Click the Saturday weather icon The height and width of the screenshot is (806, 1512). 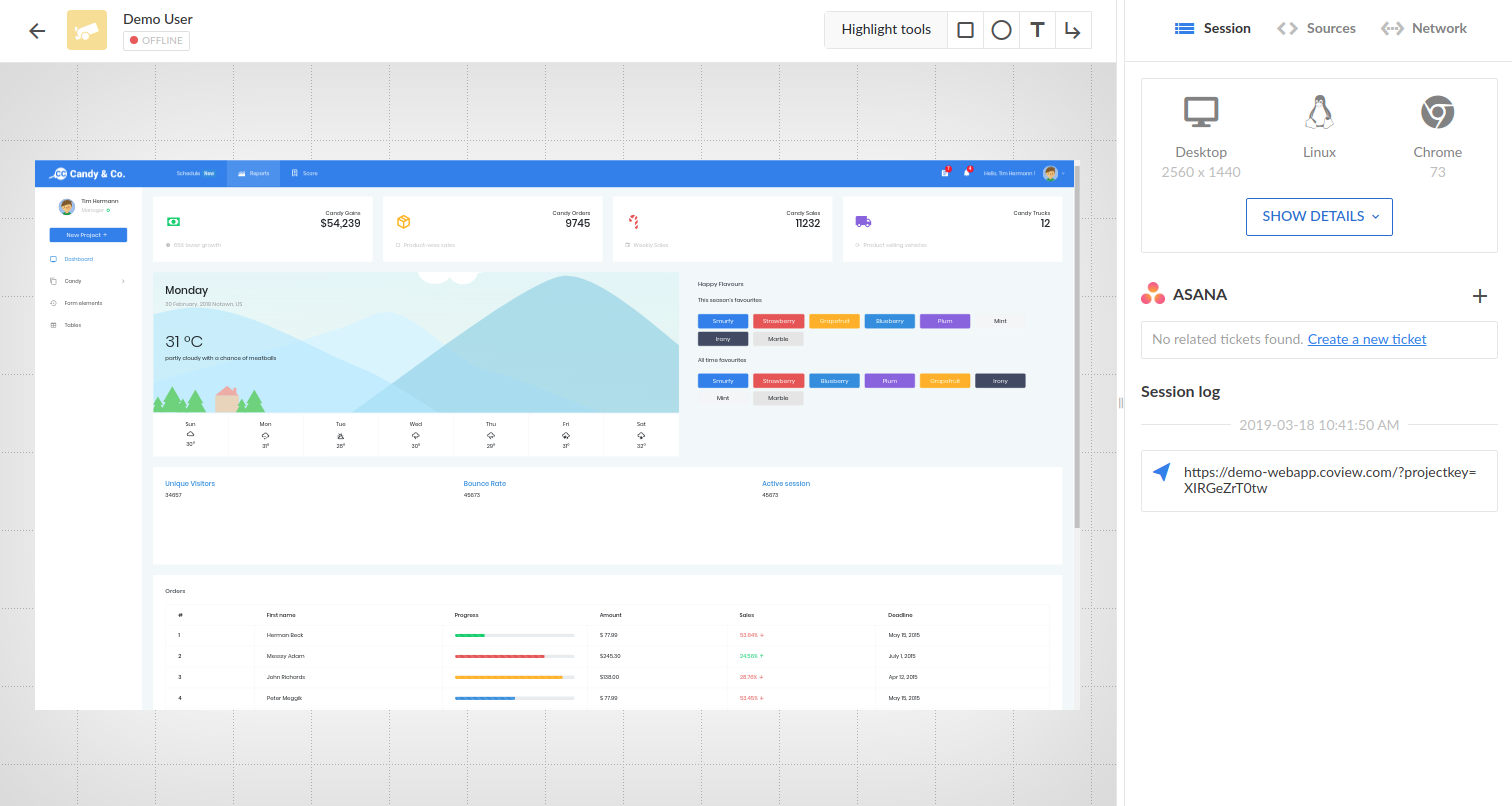(641, 436)
